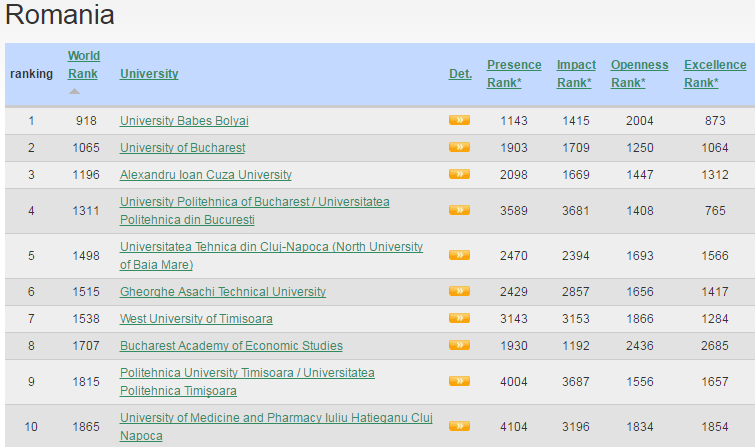755x447 pixels.
Task: Click the Det. column header
Action: pyautogui.click(x=460, y=74)
